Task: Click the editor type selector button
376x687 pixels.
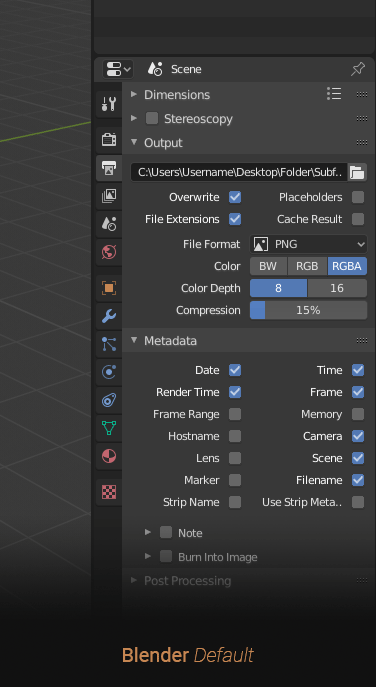Action: (x=118, y=69)
